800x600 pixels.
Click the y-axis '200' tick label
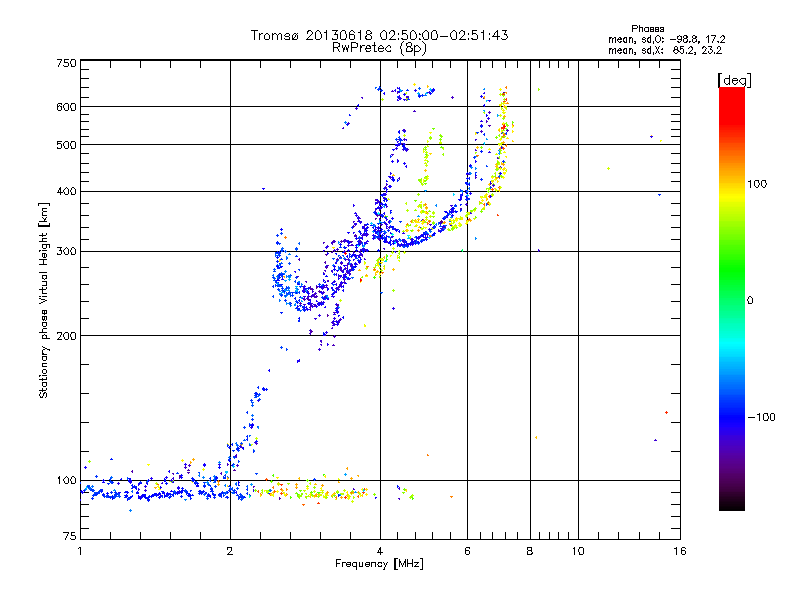(x=66, y=336)
